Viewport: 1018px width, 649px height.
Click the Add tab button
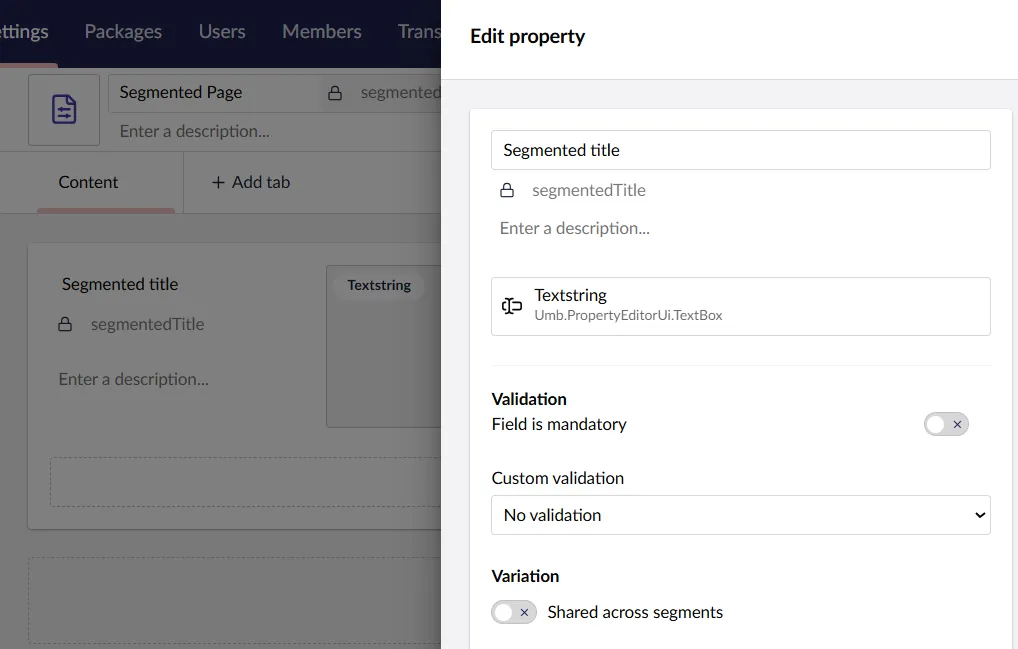click(x=251, y=182)
